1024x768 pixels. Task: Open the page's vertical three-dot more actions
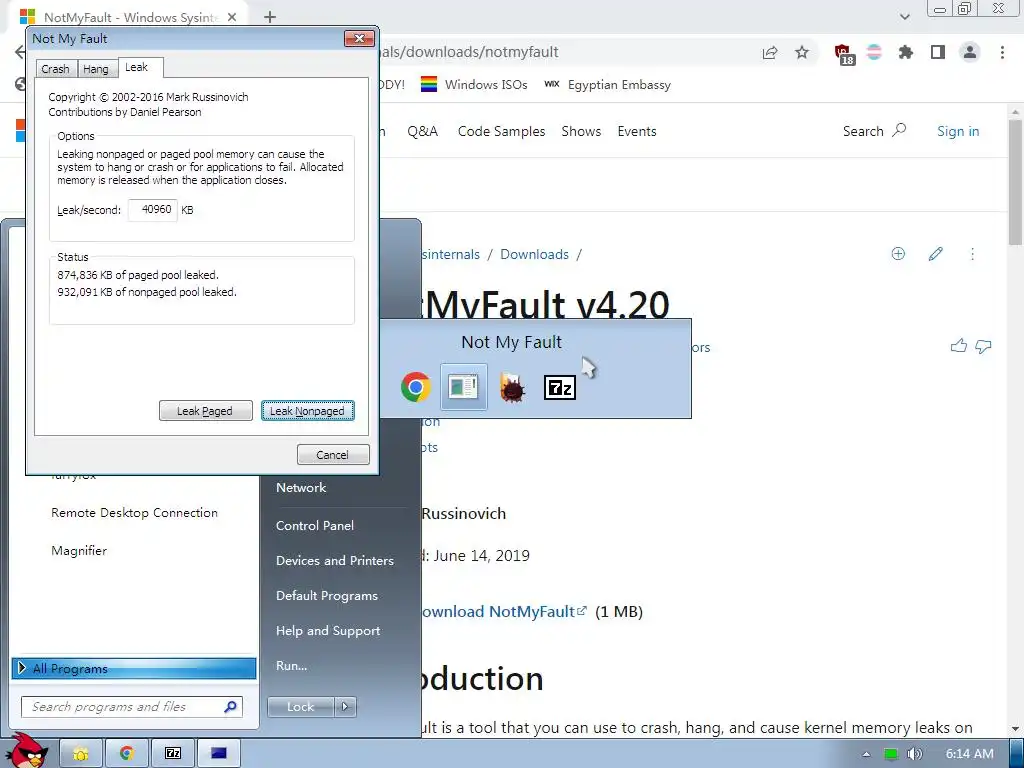point(972,254)
